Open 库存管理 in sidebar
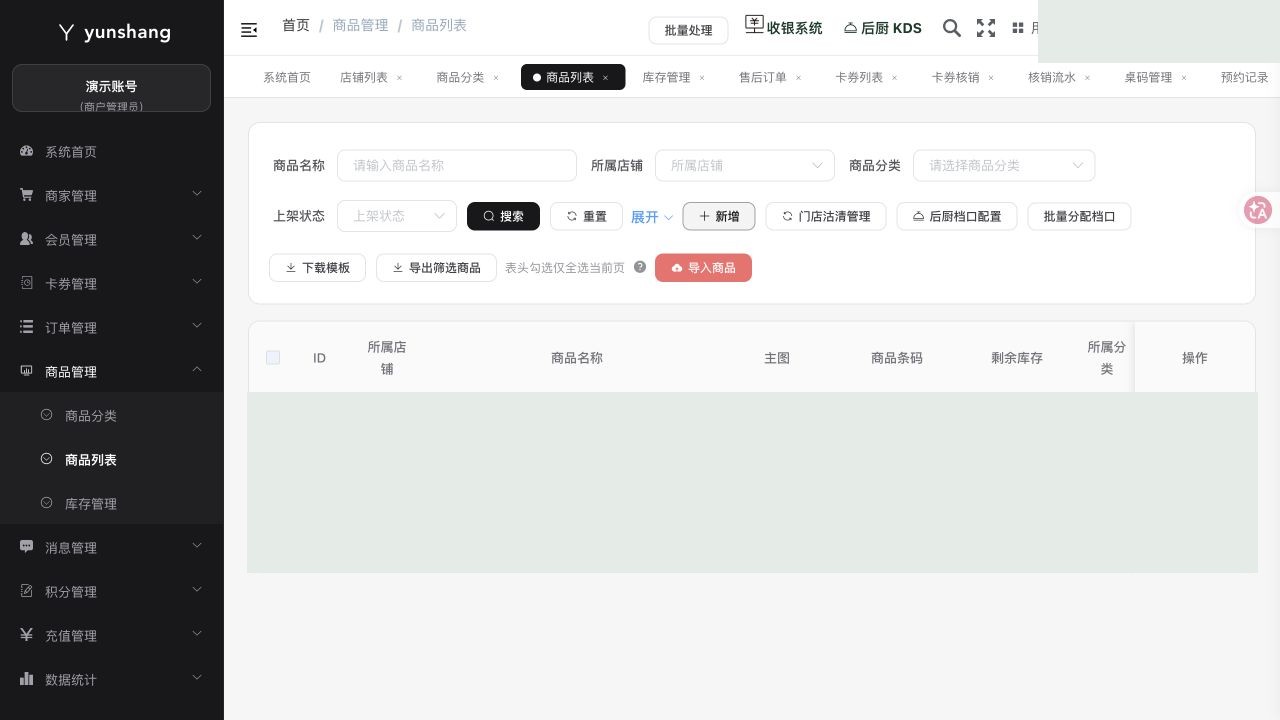This screenshot has width=1280, height=720. [x=112, y=504]
